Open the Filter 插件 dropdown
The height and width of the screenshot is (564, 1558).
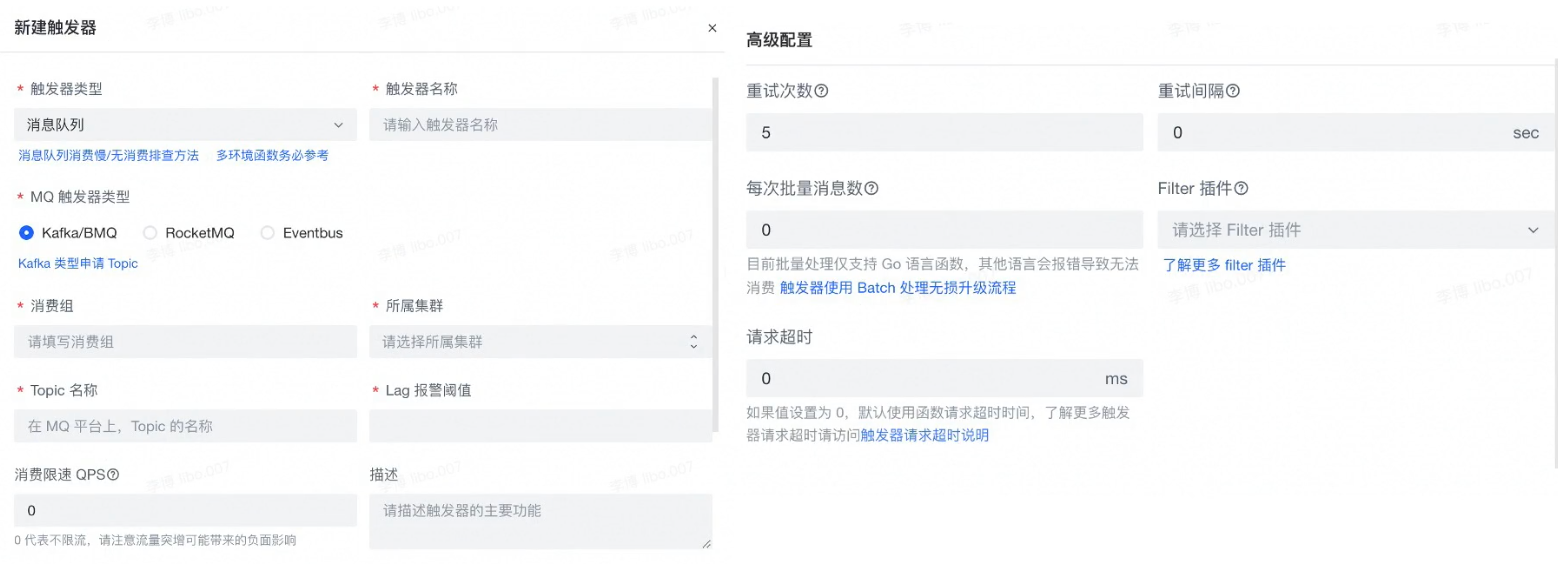click(x=1356, y=230)
